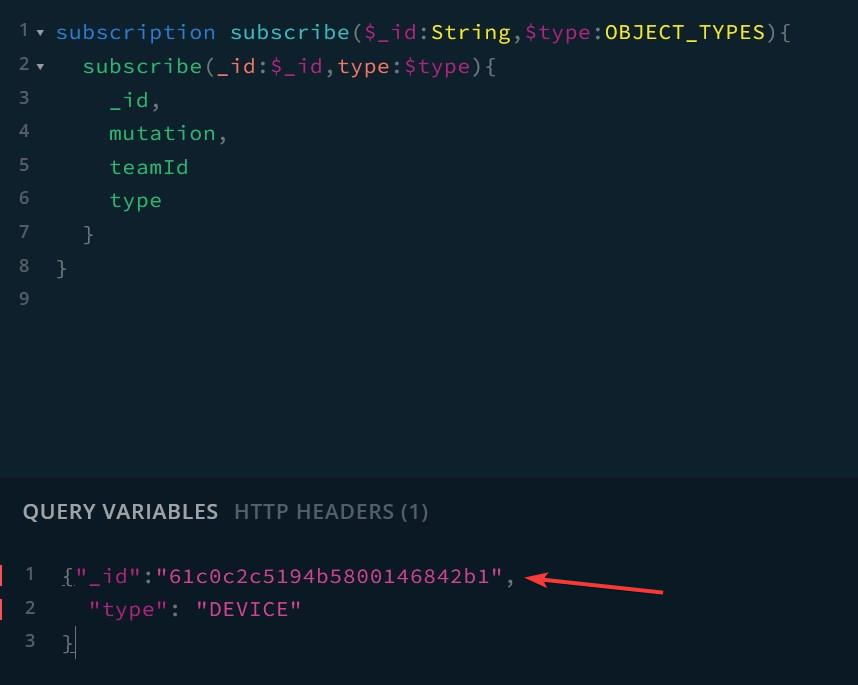Select the _id field on line 3
858x685 pixels.
pos(129,99)
